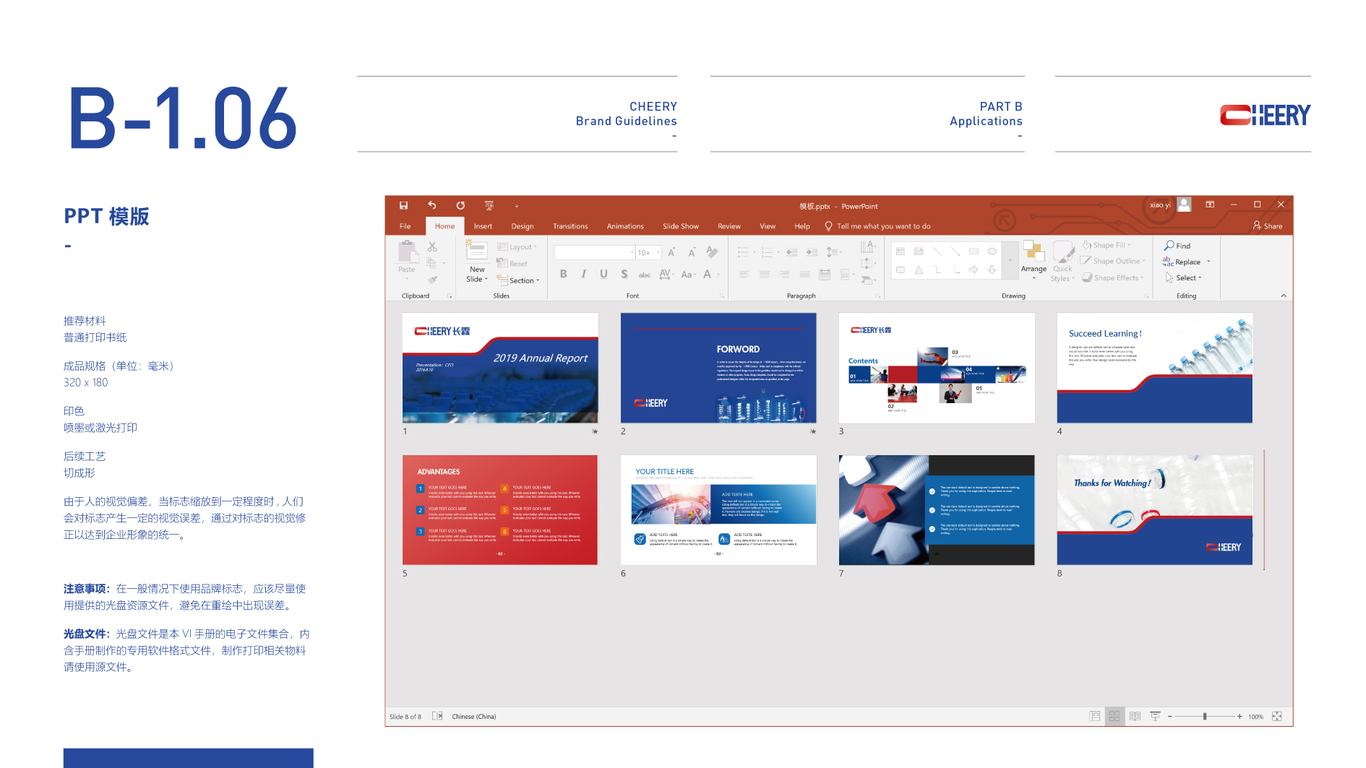Screen dimensions: 1366x768
Task: Justify the text
Action: (x=804, y=274)
